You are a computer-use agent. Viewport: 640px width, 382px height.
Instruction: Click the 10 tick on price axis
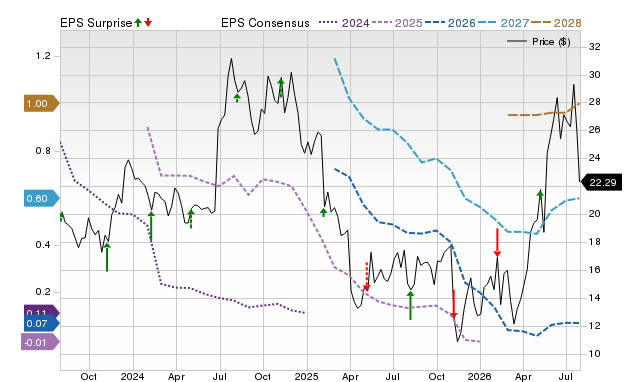point(595,354)
